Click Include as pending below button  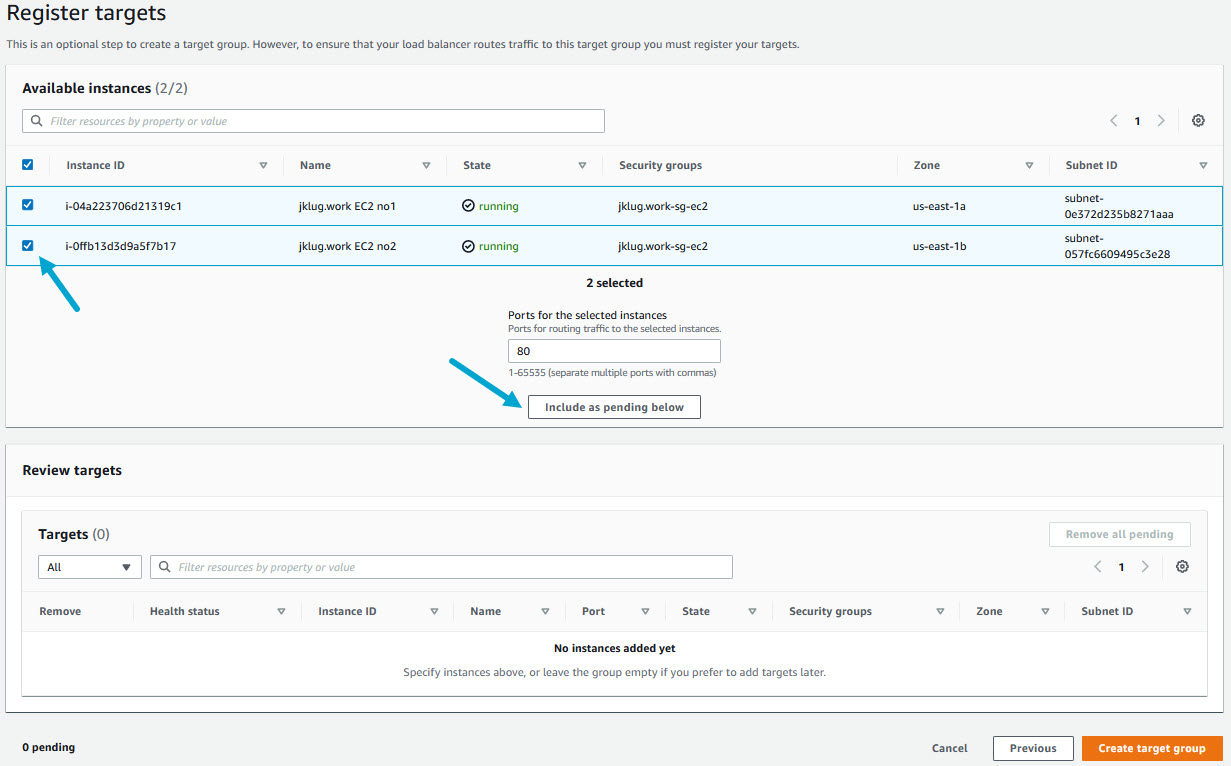[614, 407]
